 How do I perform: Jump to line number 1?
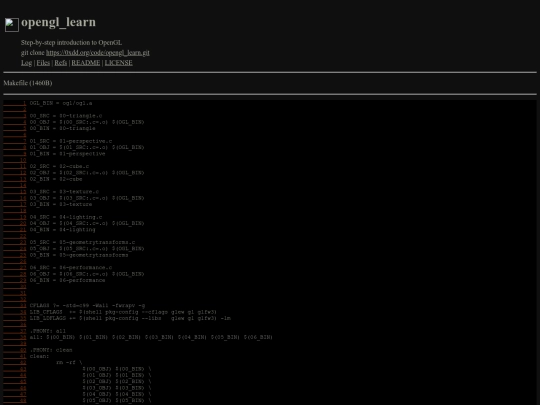click(x=15, y=103)
